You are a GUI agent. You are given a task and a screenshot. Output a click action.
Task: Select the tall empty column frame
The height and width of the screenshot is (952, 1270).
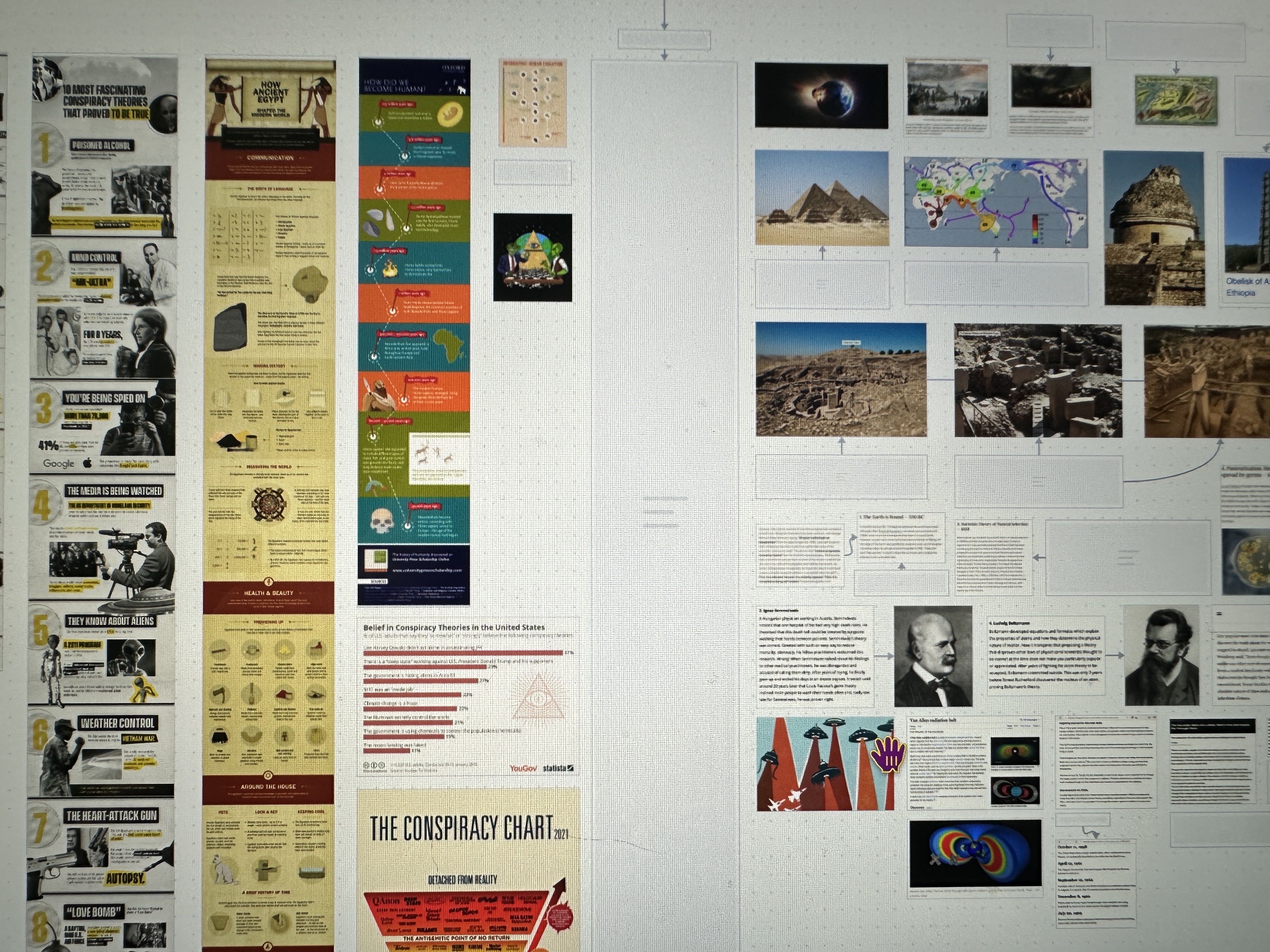664,505
